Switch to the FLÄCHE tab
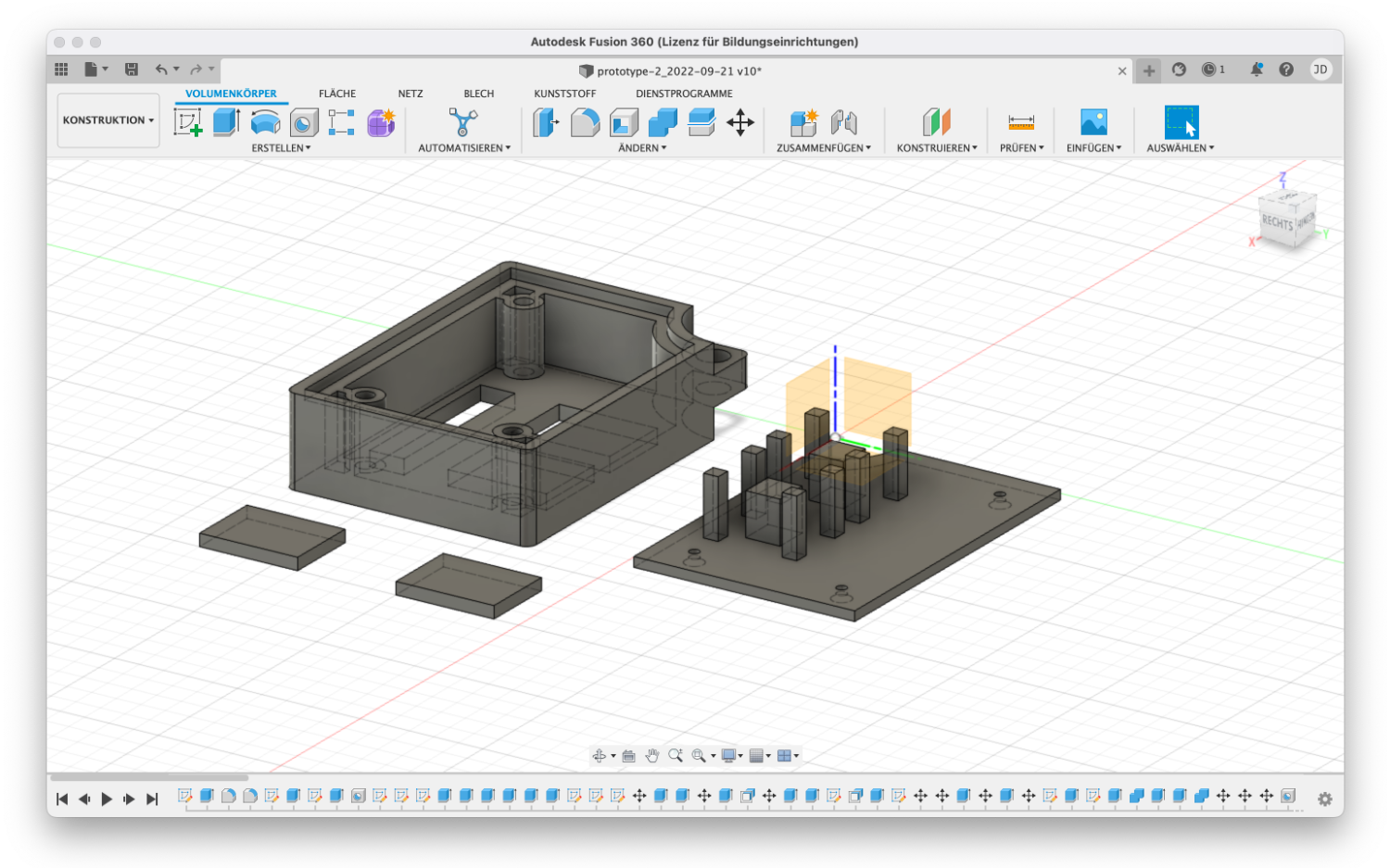1390x868 pixels. [337, 94]
